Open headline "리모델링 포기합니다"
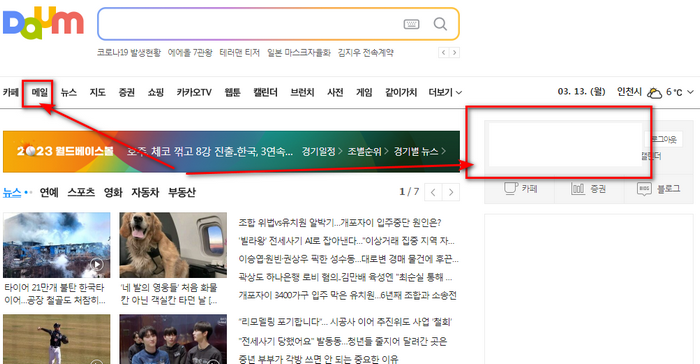The image size is (700, 364). click(x=345, y=322)
